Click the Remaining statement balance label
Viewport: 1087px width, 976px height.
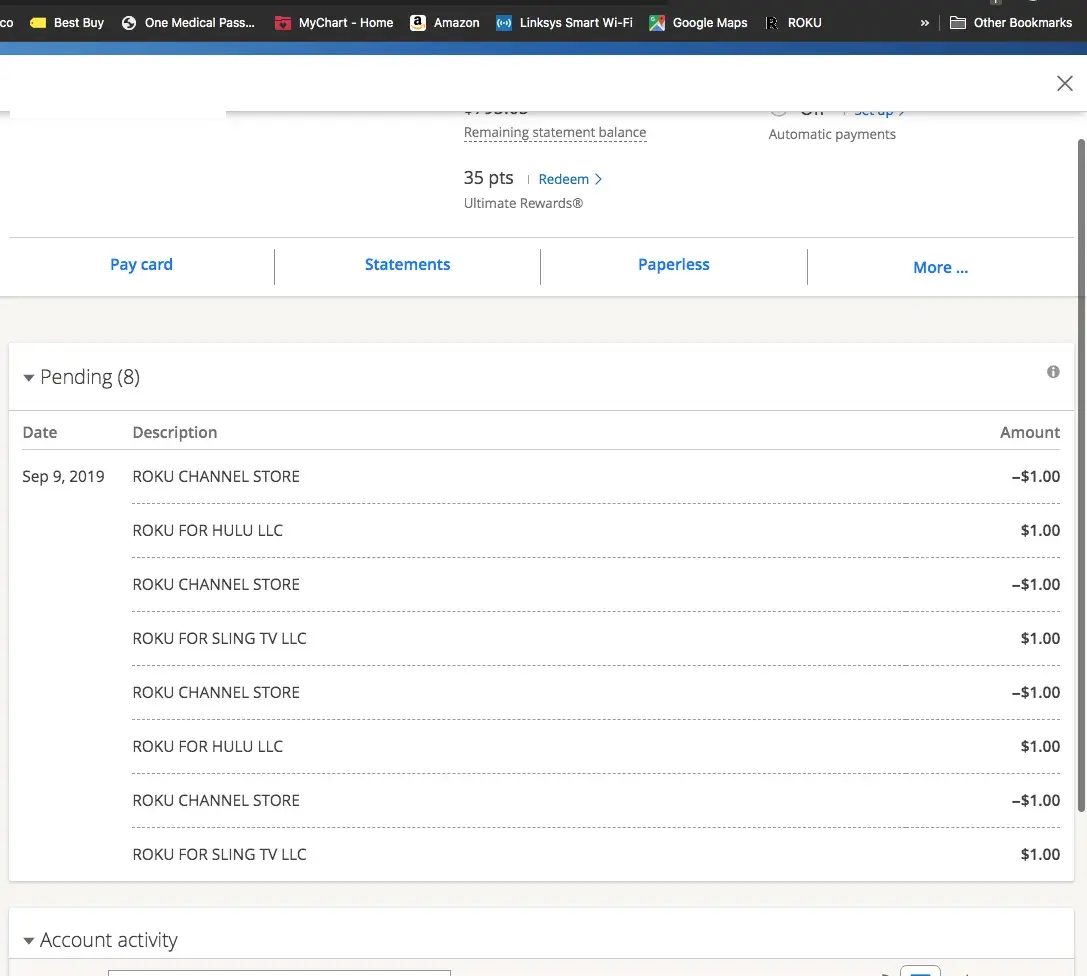(x=555, y=133)
